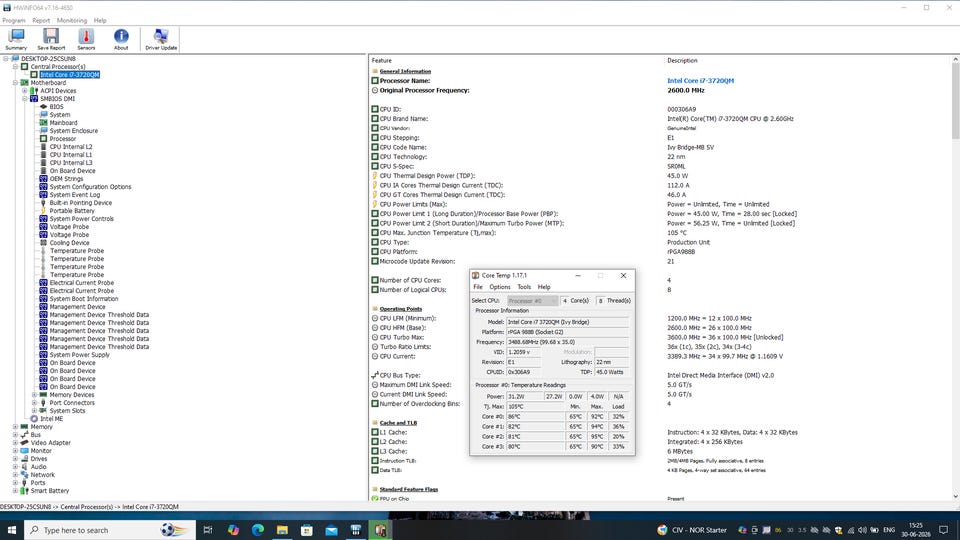
Task: Open the Summary toolbar button
Action: (x=16, y=39)
